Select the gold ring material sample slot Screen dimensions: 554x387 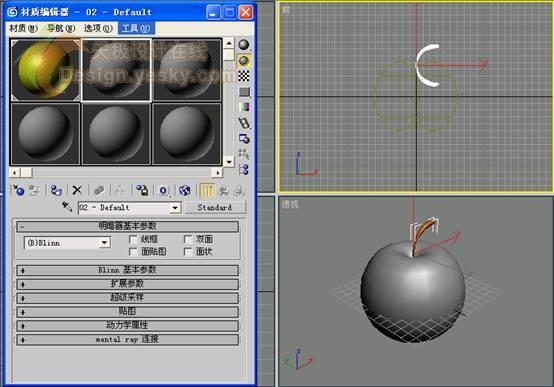[x=46, y=70]
